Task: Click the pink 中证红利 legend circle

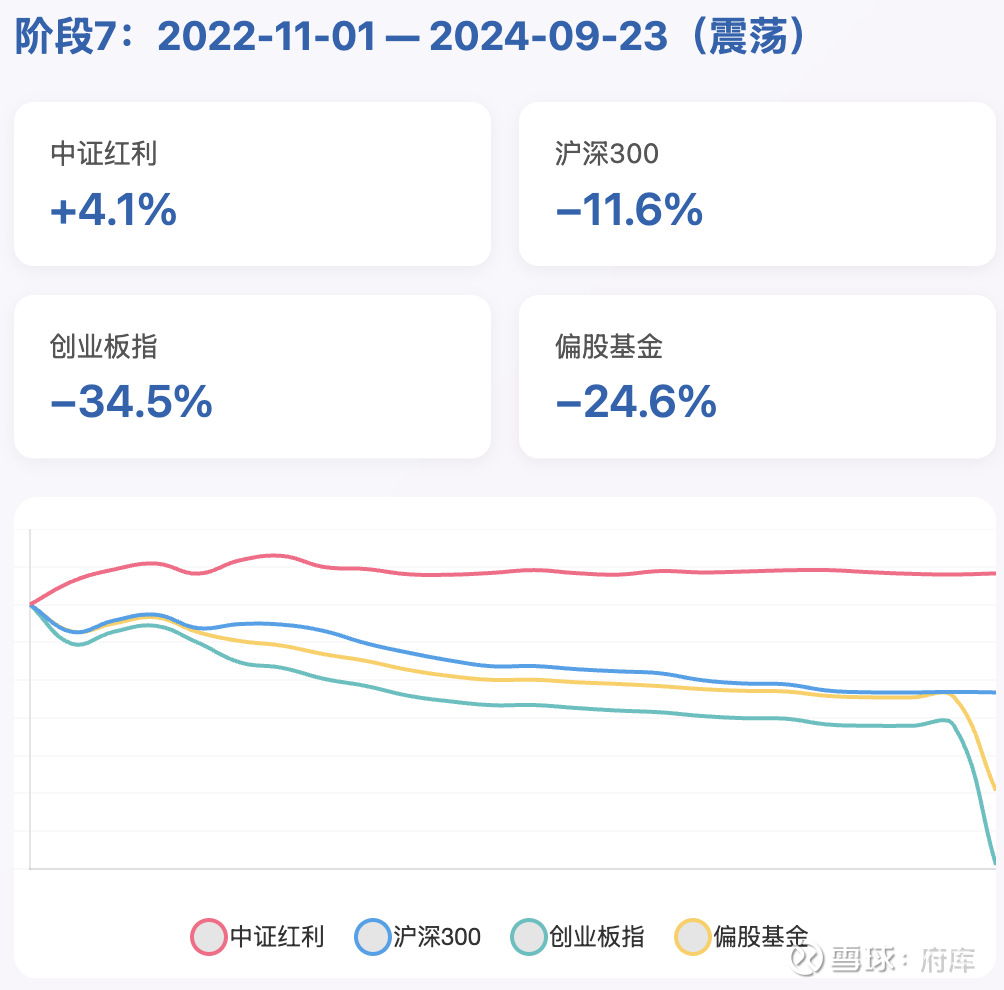Action: tap(209, 937)
